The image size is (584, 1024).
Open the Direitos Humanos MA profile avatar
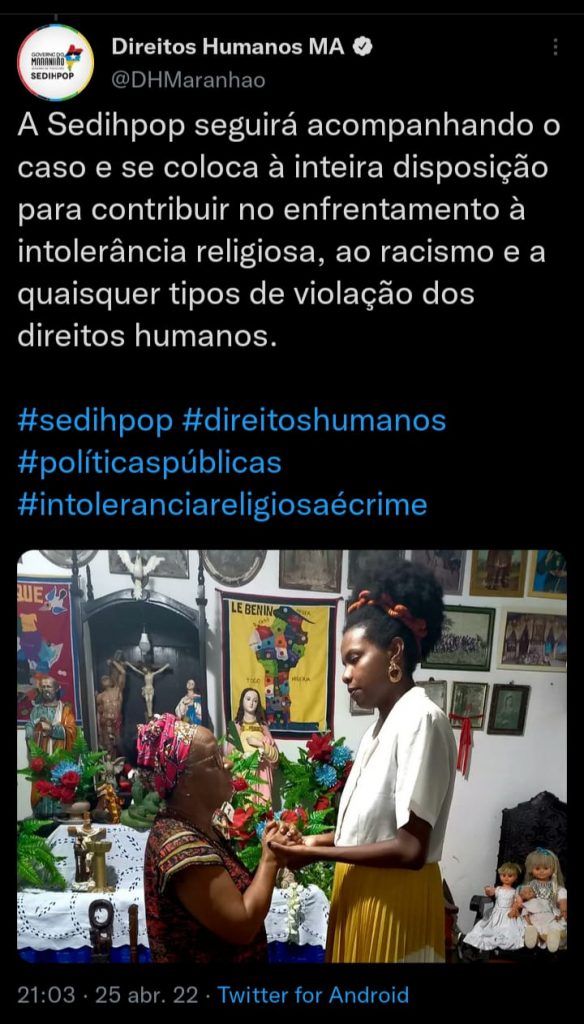[56, 63]
